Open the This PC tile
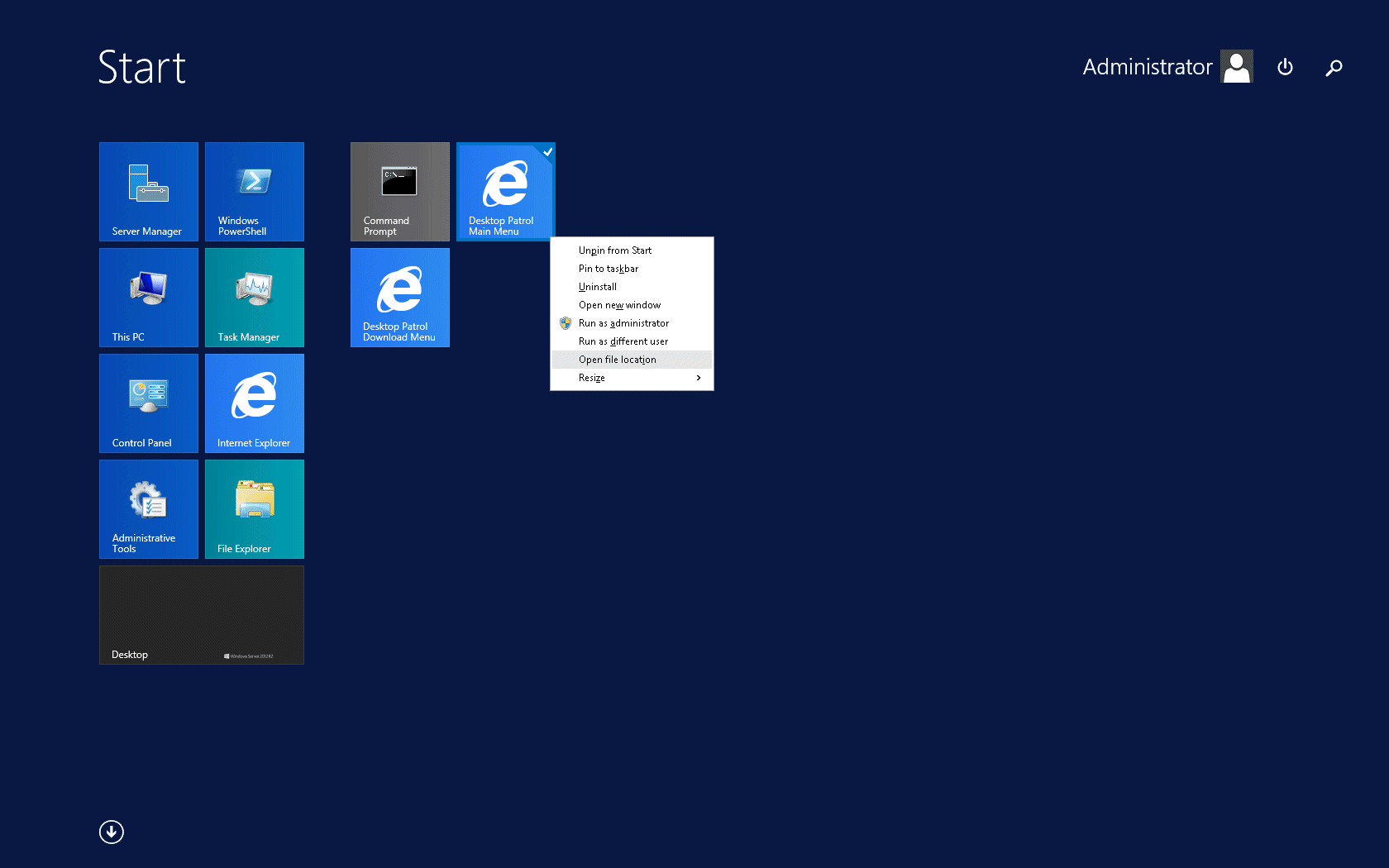 [149, 298]
